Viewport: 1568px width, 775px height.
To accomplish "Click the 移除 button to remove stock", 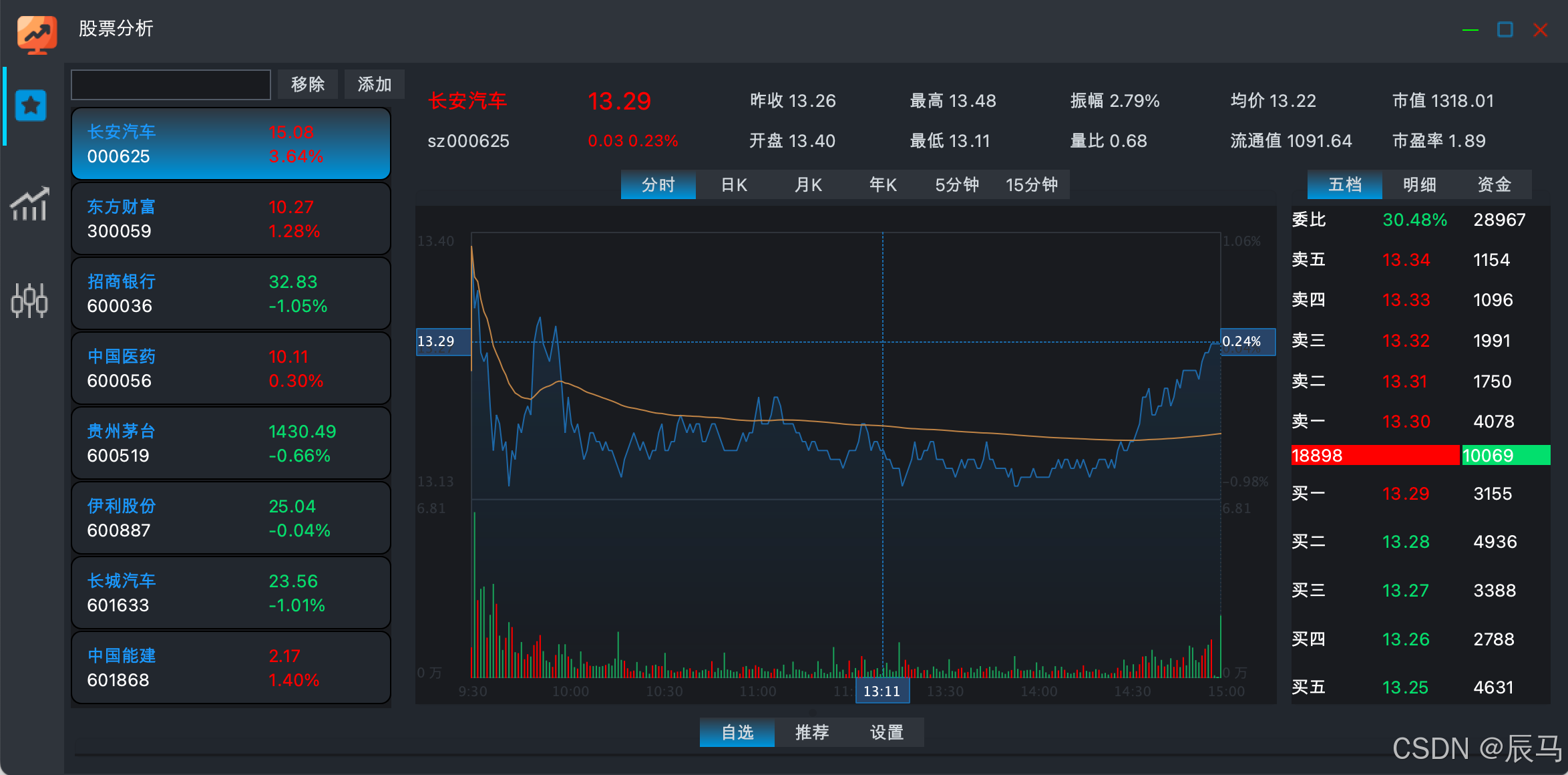I will [x=307, y=84].
